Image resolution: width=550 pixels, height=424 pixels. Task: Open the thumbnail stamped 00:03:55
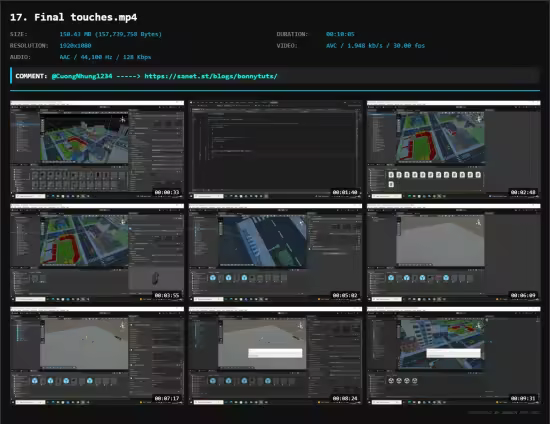tap(97, 253)
